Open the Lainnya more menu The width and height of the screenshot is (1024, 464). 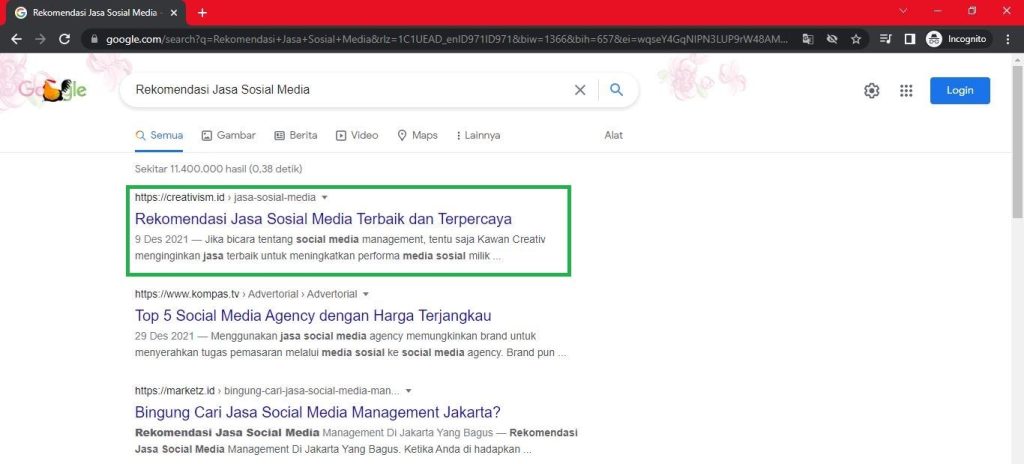[478, 135]
